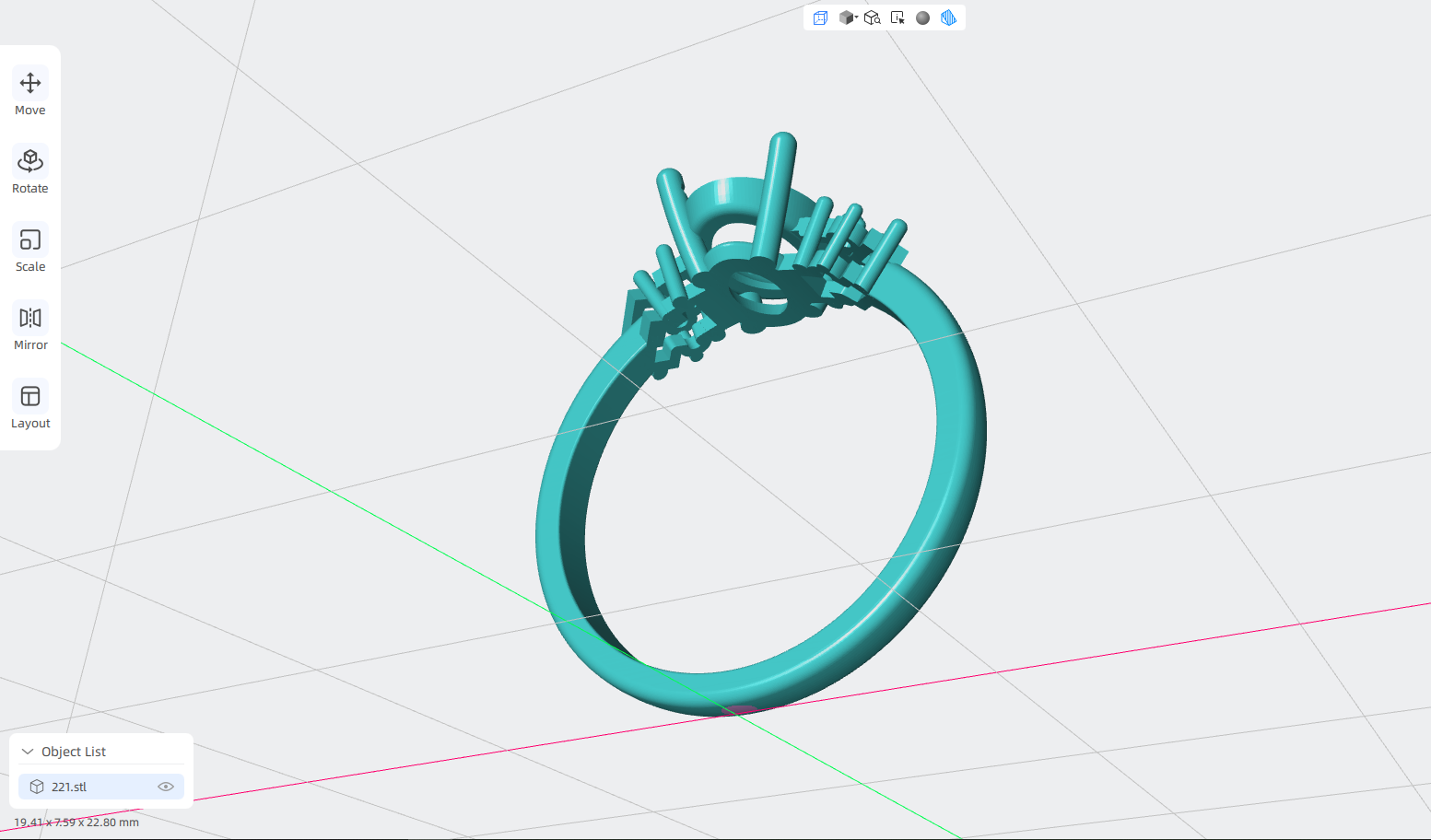1431x840 pixels.
Task: Select the Scale tool
Action: [30, 249]
